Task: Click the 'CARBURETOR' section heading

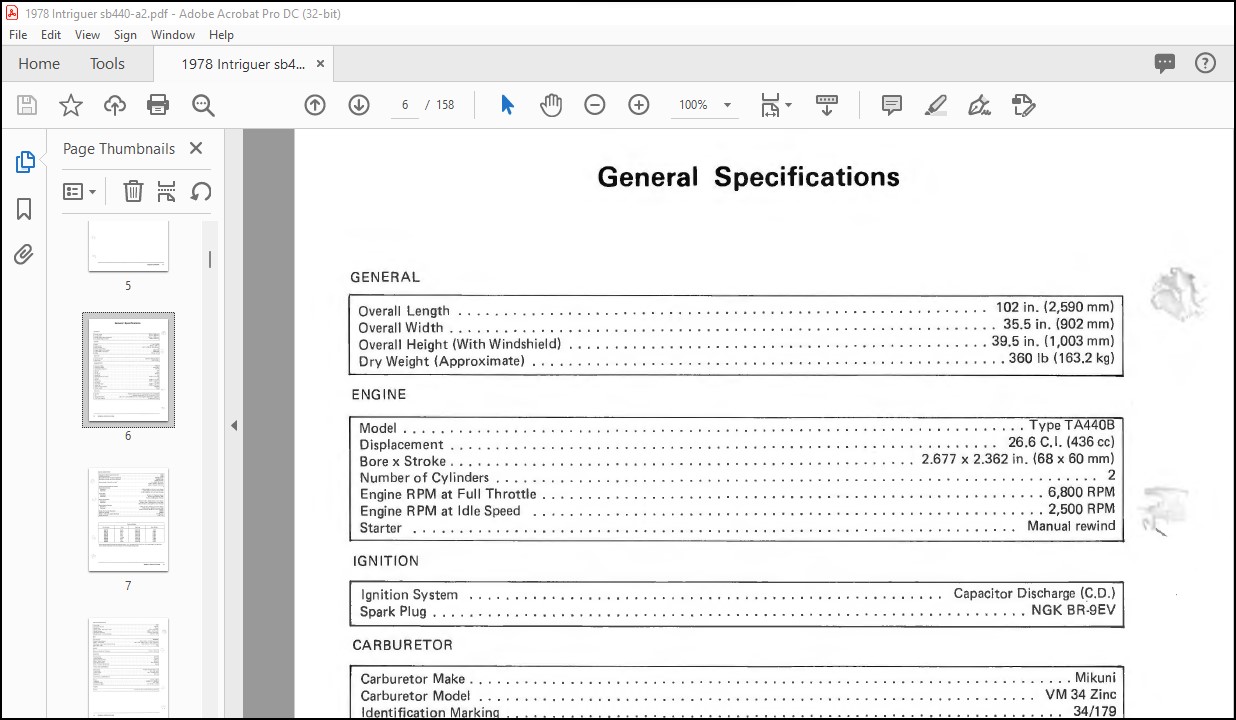Action: click(x=402, y=645)
